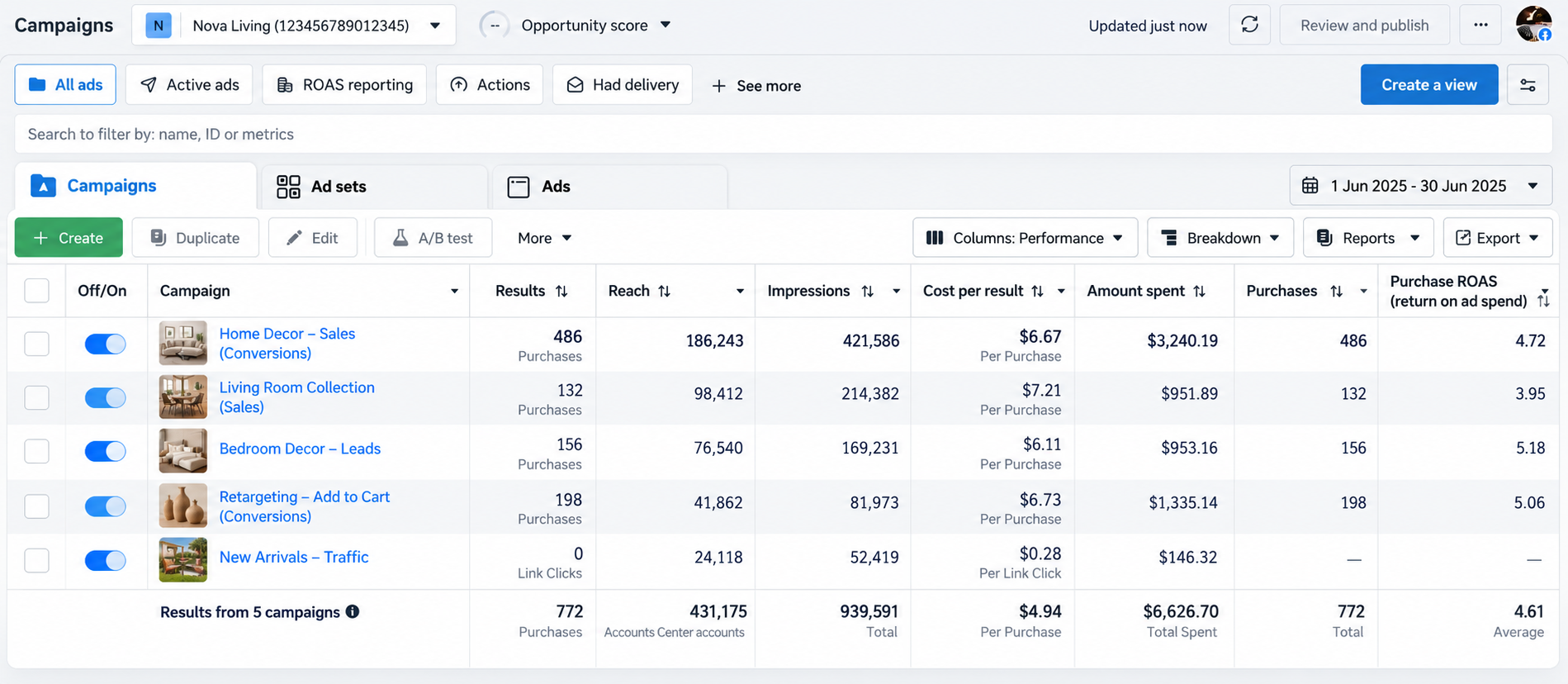This screenshot has width=1568, height=684.
Task: Select the Had delivery view tab
Action: [623, 85]
